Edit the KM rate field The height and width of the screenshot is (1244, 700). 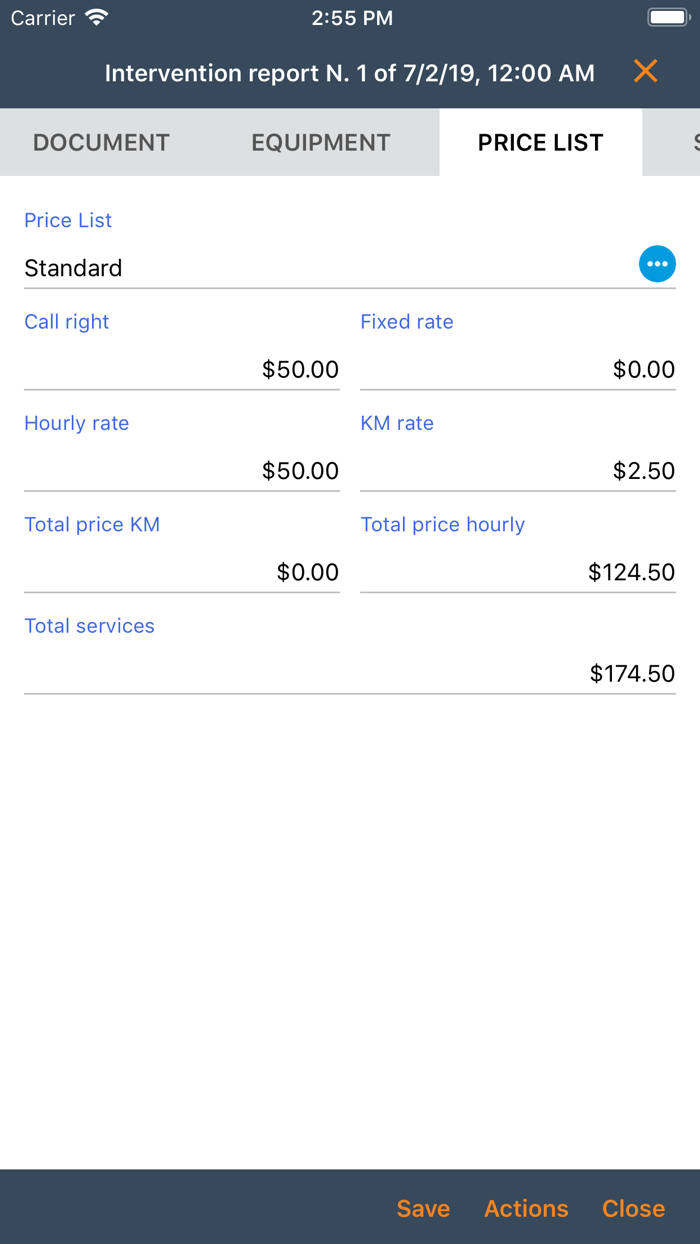(518, 470)
